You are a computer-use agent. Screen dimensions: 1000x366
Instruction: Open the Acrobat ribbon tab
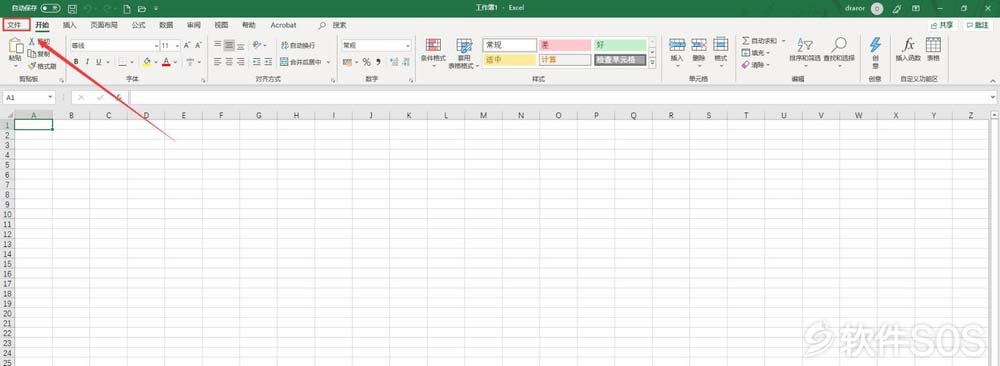click(x=283, y=25)
